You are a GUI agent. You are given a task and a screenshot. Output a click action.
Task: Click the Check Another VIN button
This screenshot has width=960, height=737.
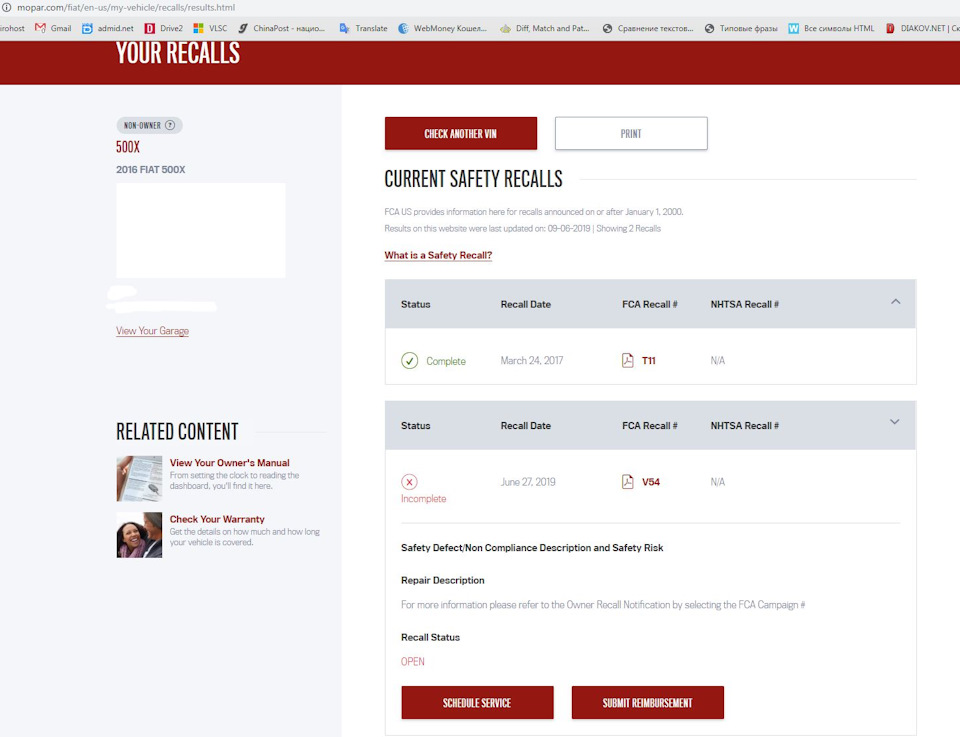[x=461, y=133]
